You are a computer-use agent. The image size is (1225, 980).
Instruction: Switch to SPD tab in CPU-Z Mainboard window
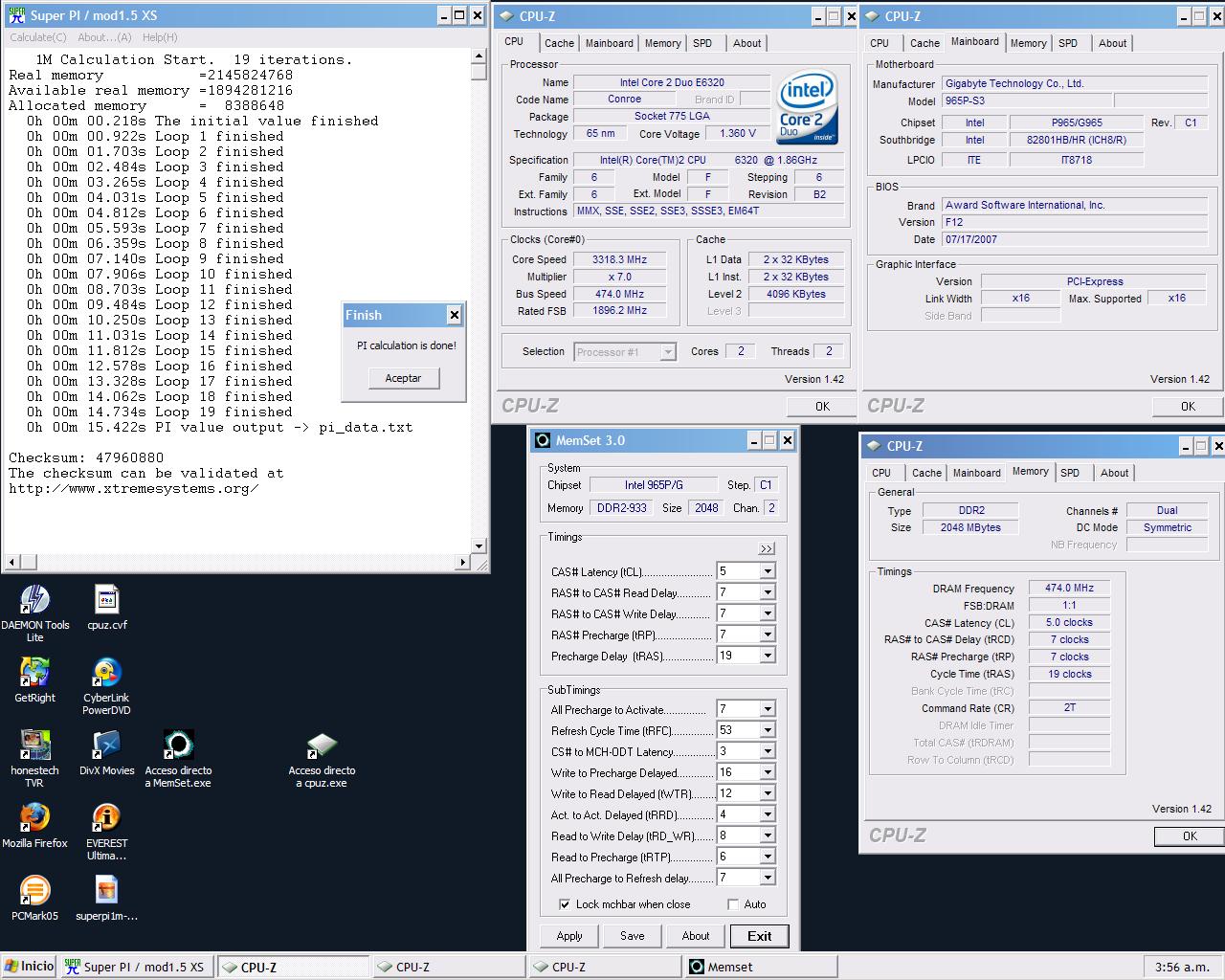1068,43
